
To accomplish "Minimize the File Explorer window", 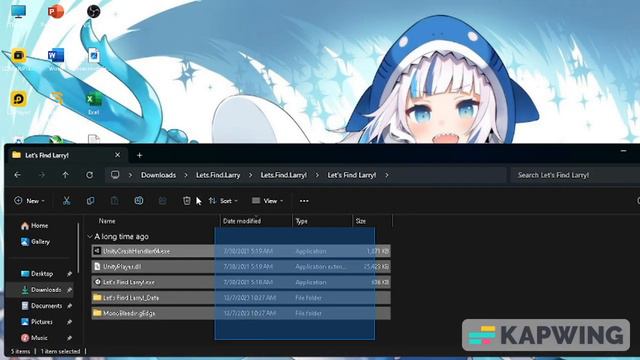I will click(x=623, y=151).
